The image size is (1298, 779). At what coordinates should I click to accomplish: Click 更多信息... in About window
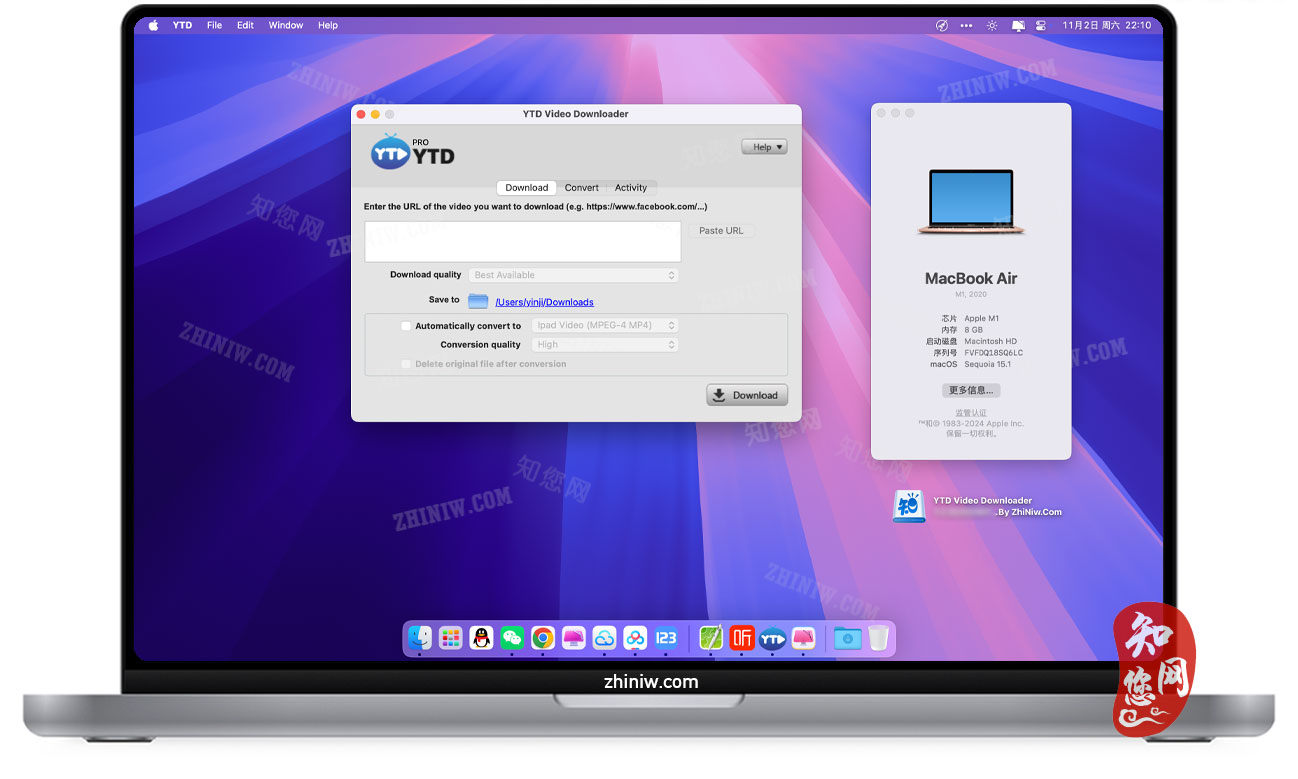click(971, 390)
